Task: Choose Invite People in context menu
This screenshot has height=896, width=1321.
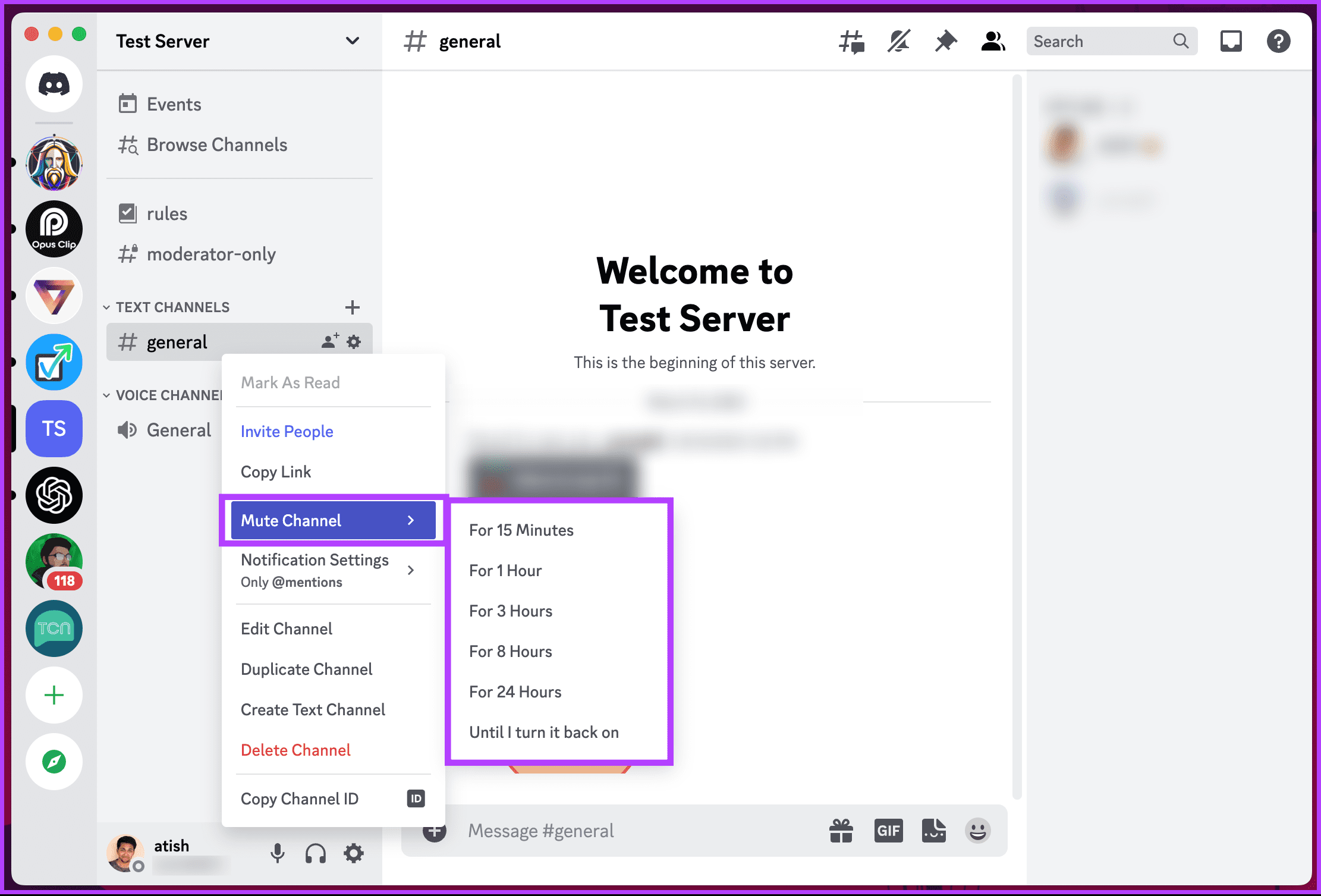Action: (x=334, y=431)
